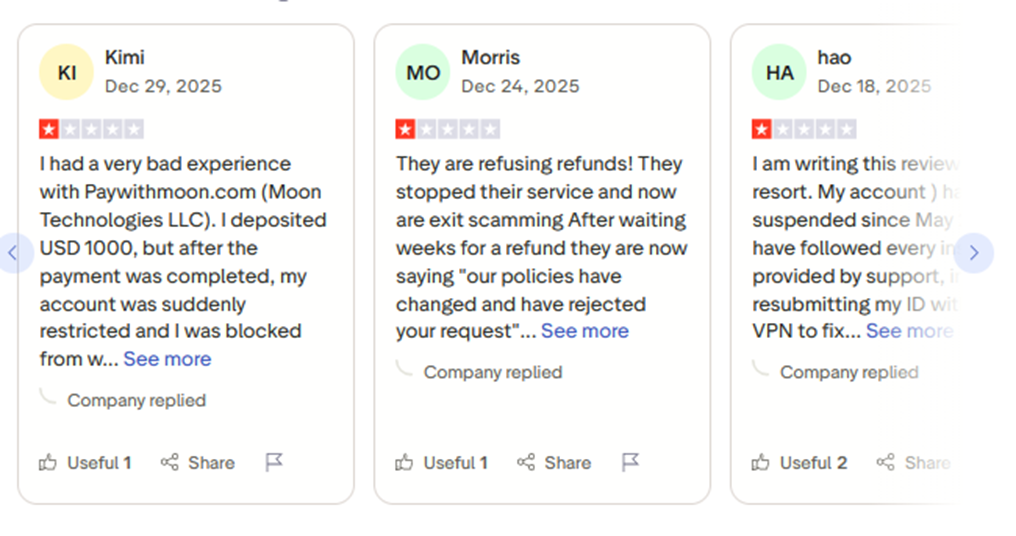
Task: Click the thumbs-up icon on Morris's review
Action: tap(404, 462)
